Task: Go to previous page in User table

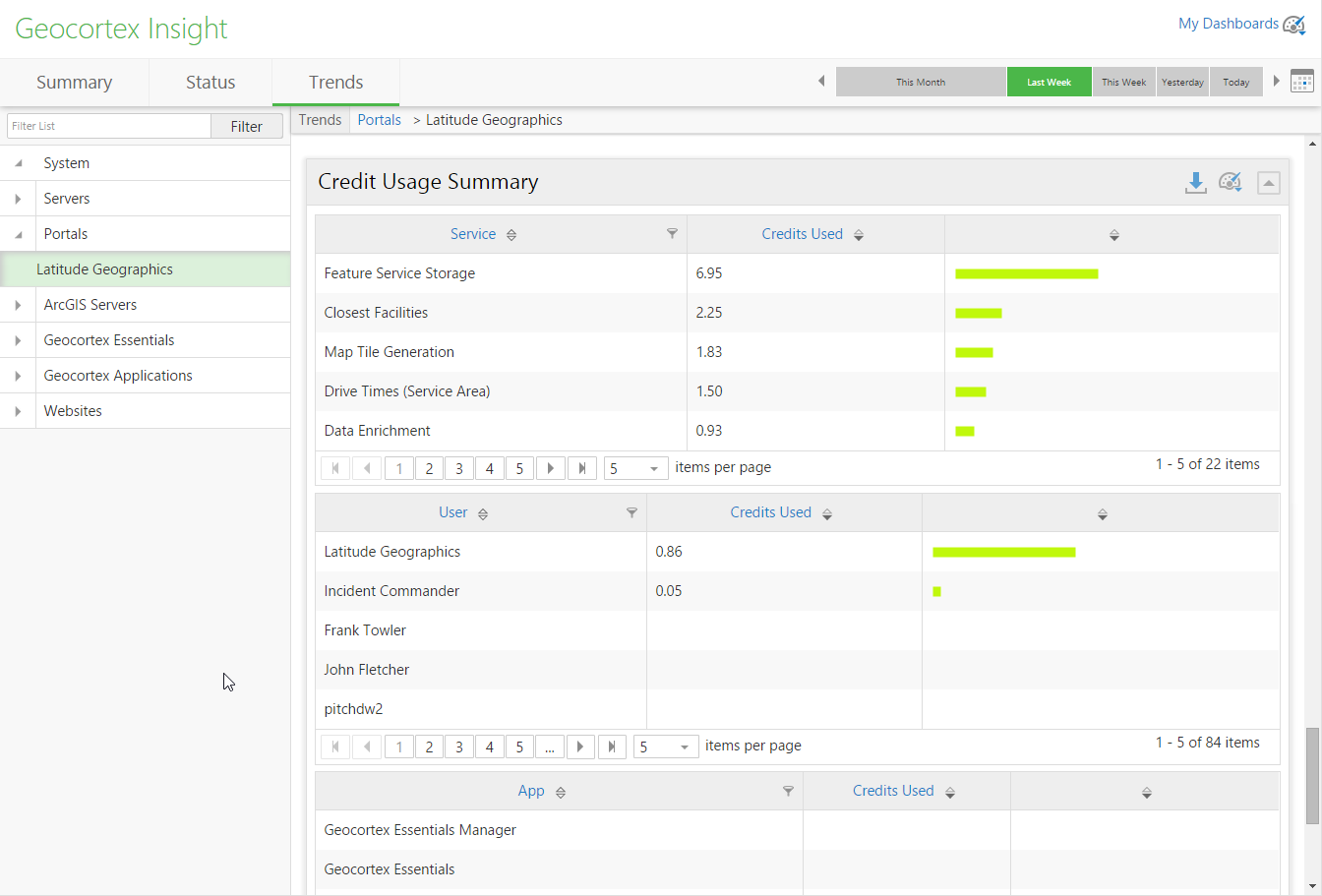Action: [367, 747]
